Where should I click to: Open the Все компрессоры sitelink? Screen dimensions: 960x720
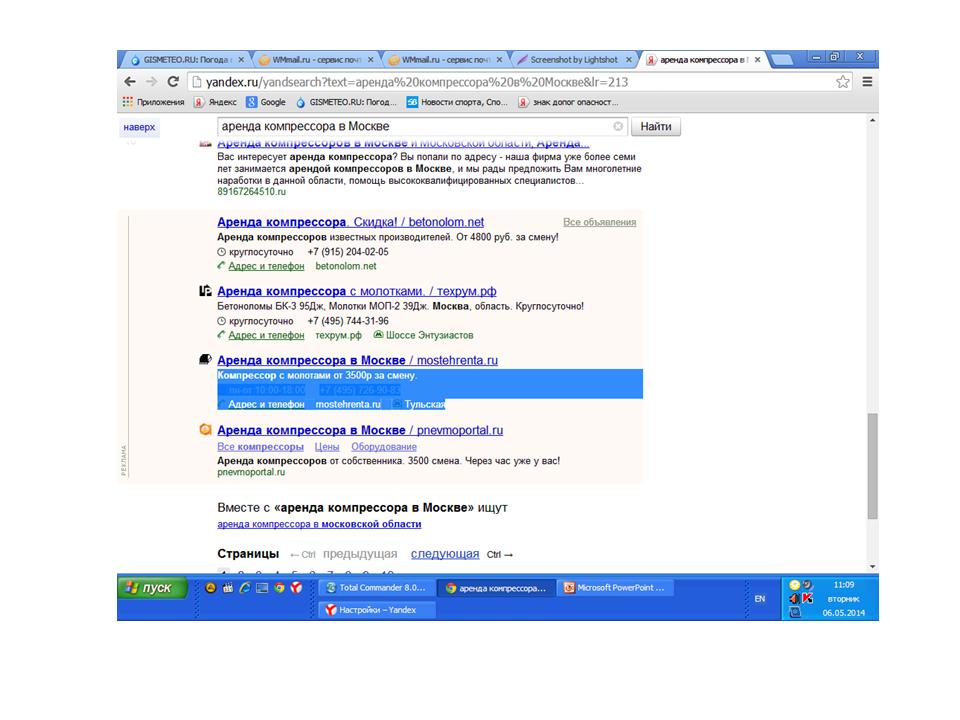[x=260, y=447]
